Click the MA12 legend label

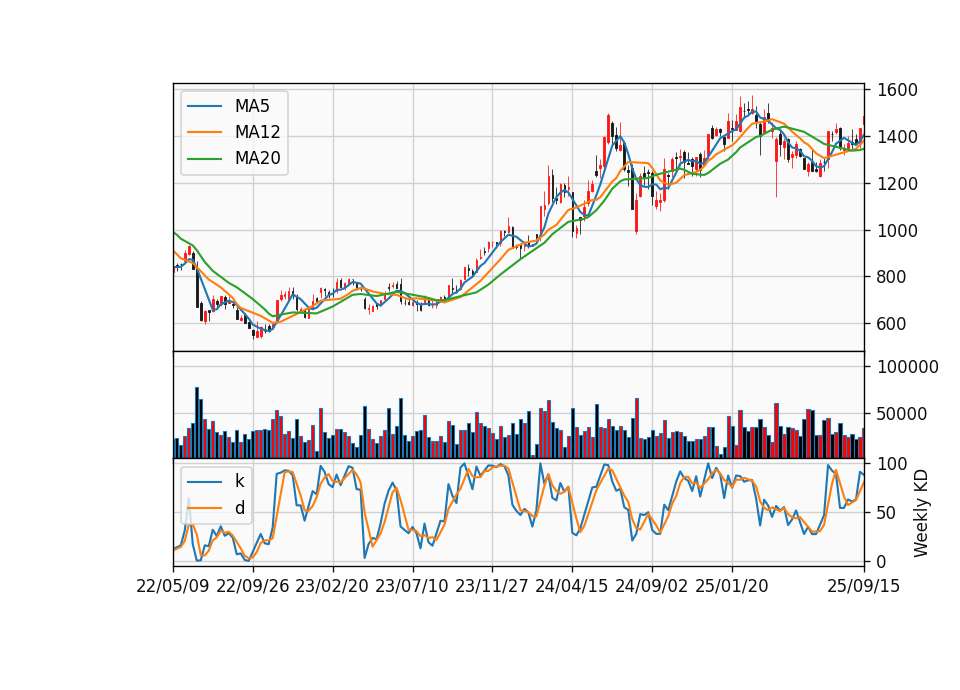[x=257, y=132]
